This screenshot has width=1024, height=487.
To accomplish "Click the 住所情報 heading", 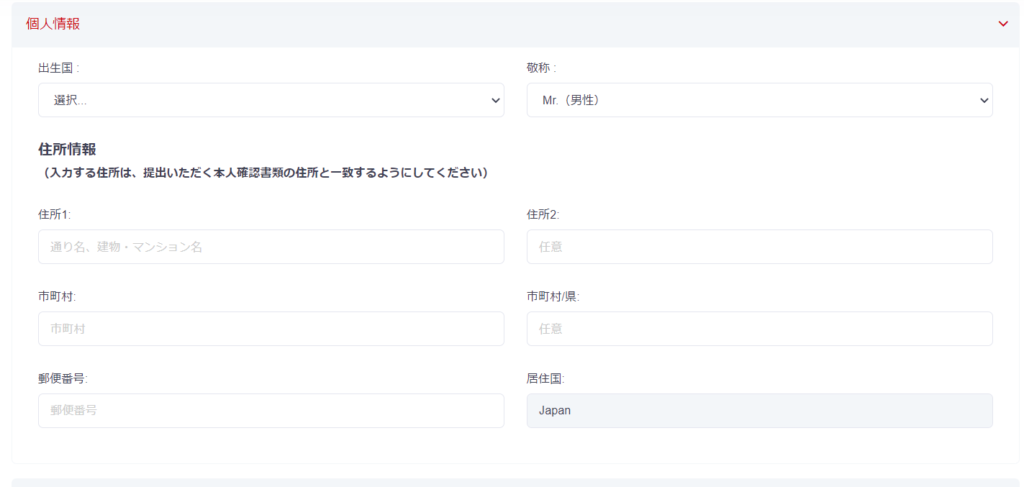I will (67, 149).
